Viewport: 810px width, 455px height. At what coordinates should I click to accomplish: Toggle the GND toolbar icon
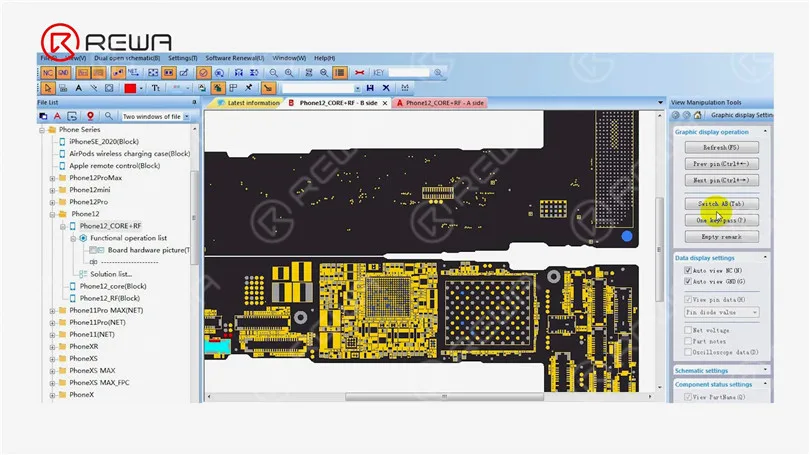[64, 73]
